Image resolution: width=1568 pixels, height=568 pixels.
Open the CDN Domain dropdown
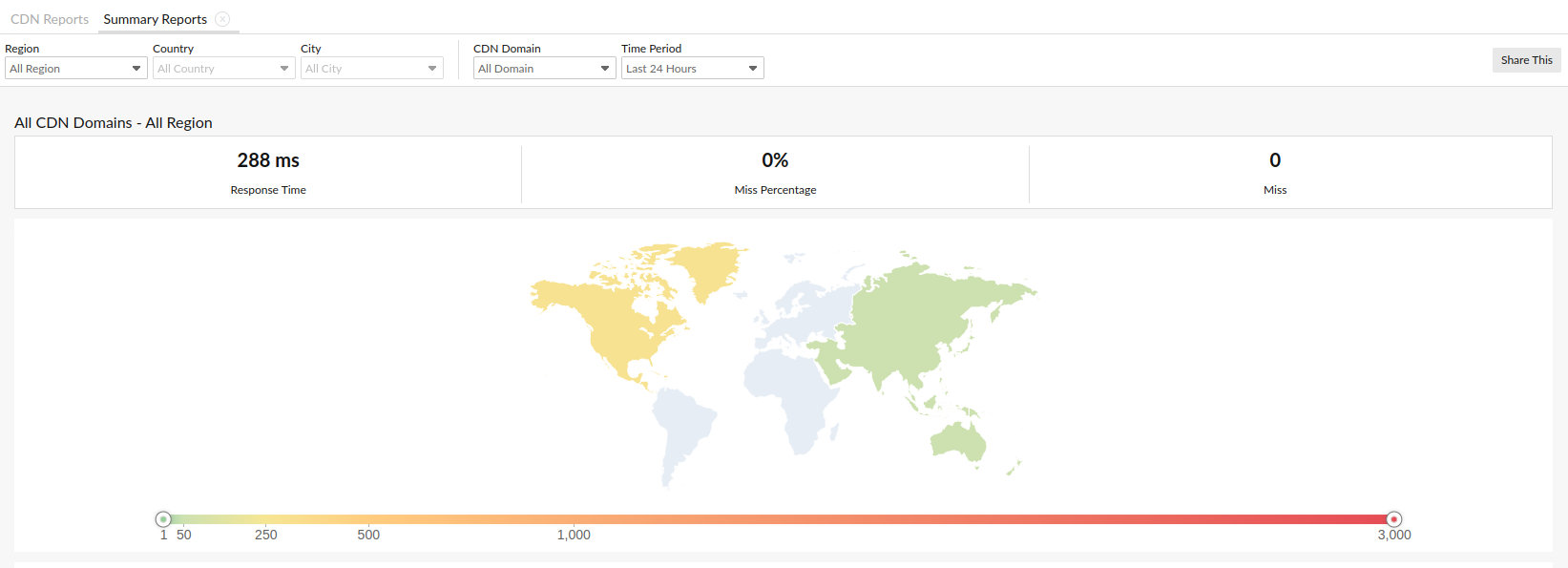click(544, 69)
